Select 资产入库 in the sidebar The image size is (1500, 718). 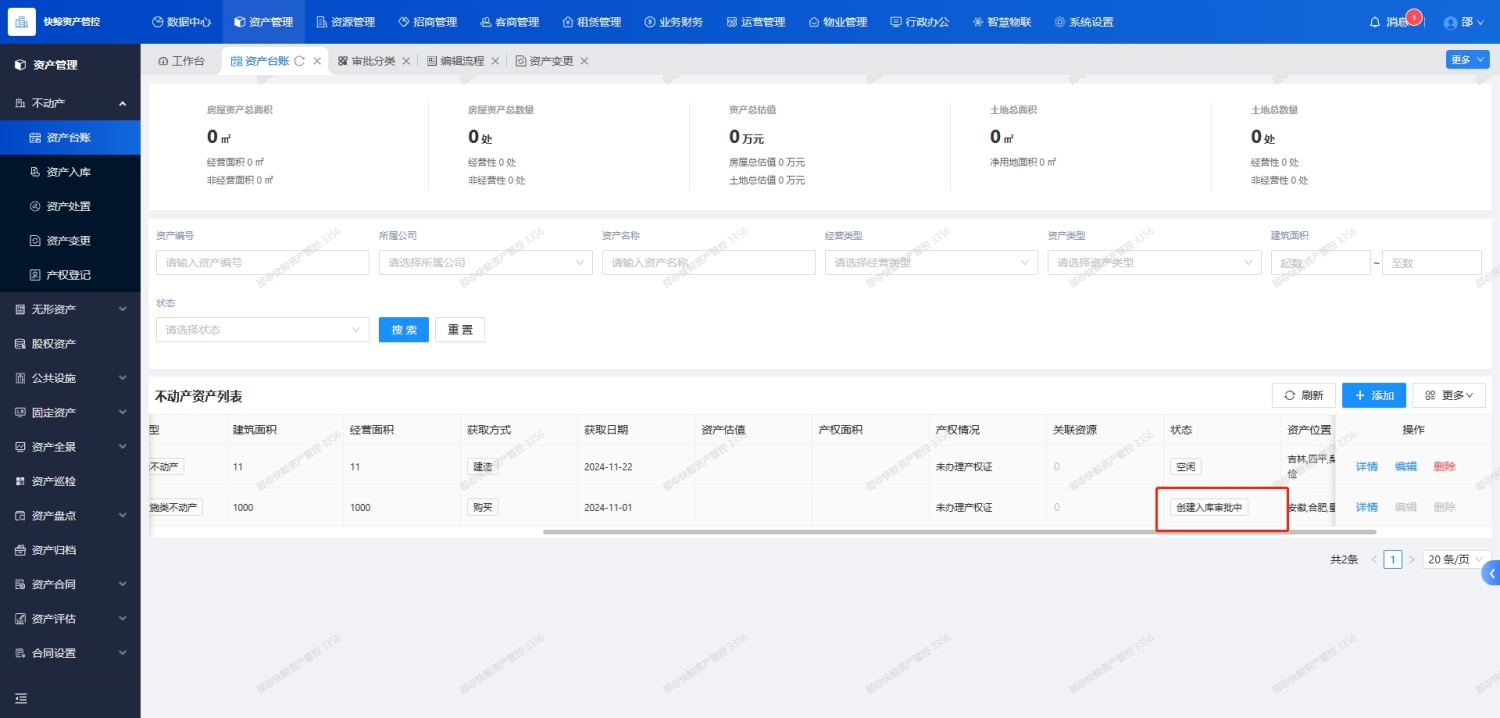(70, 172)
